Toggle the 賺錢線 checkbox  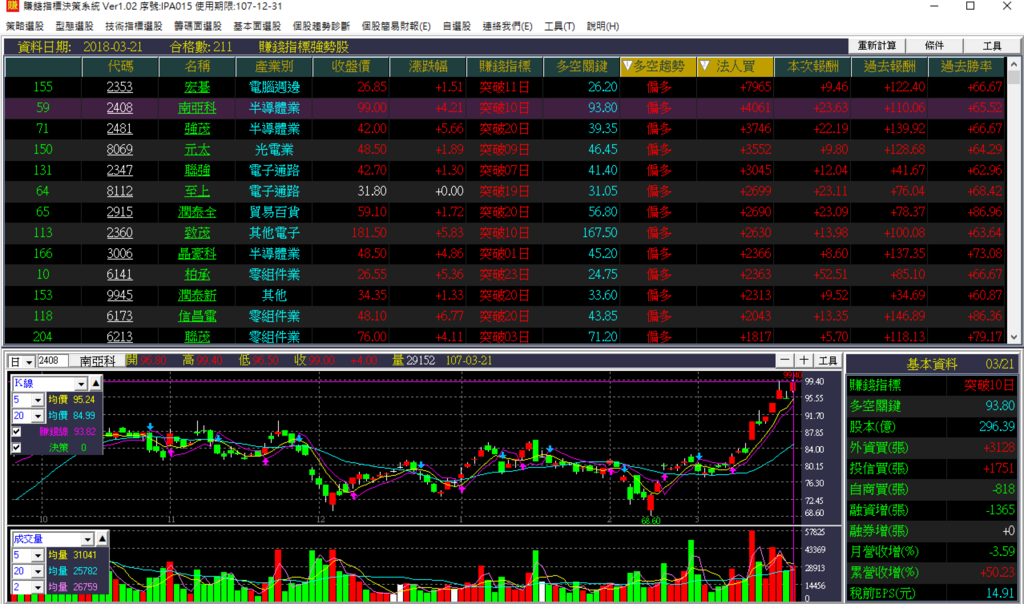tap(16, 432)
